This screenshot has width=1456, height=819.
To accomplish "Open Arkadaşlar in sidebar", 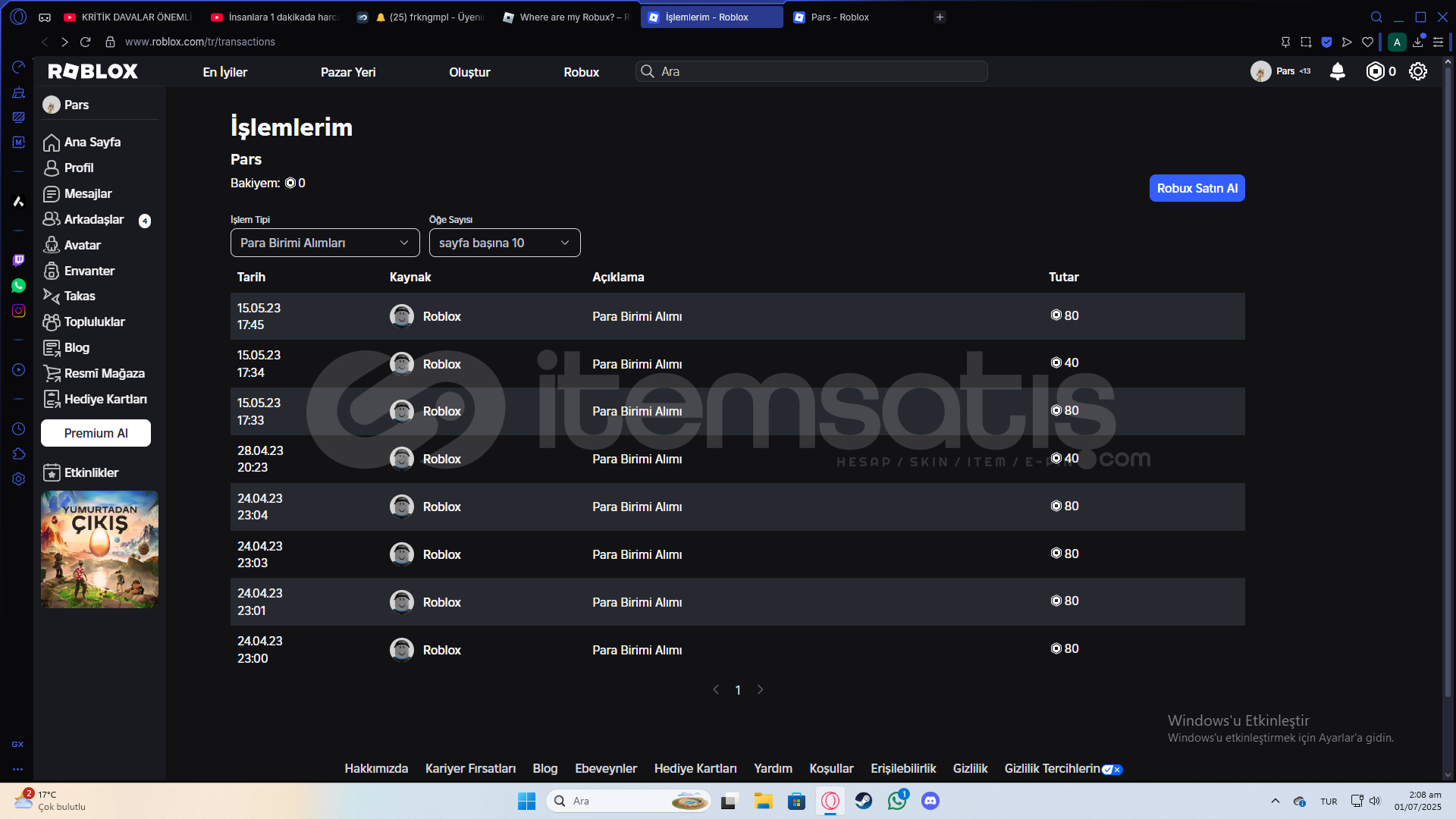I will coord(83,219).
